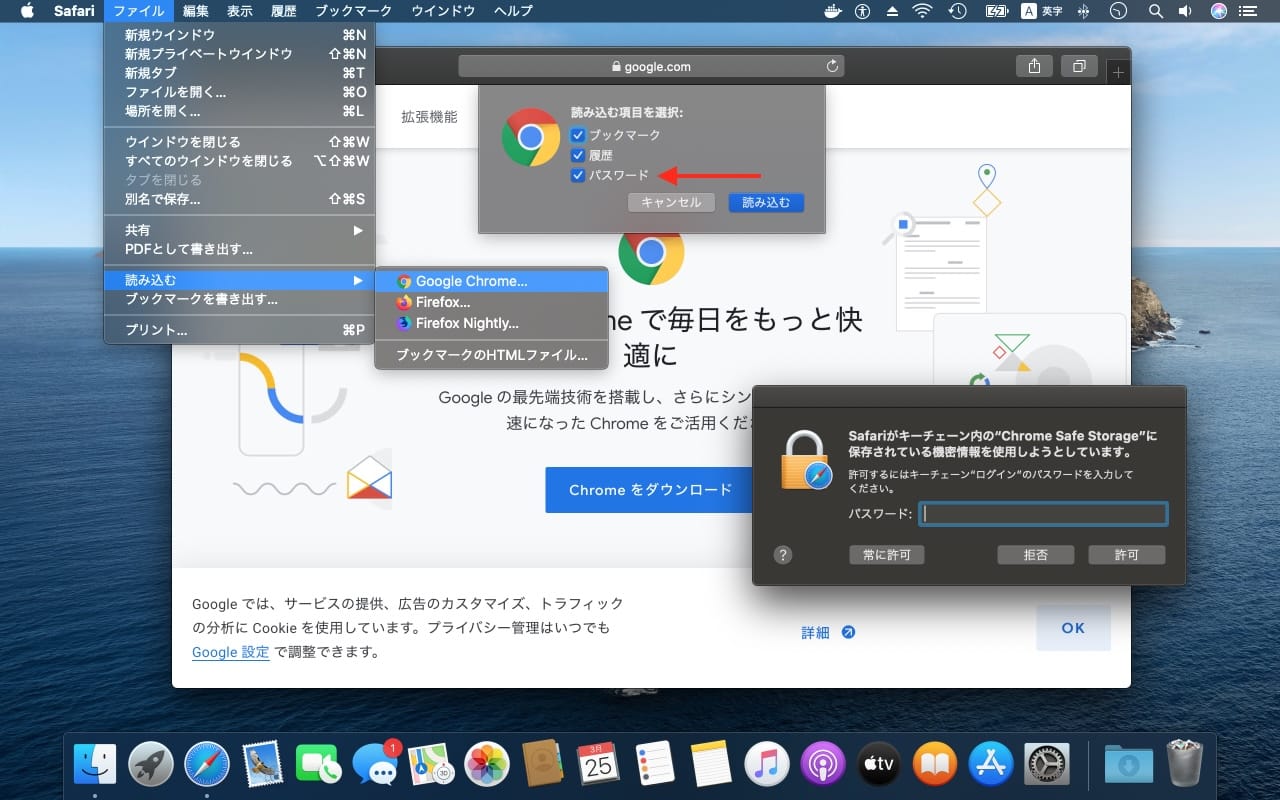
Task: Click キャンセル in import dialog
Action: point(671,202)
